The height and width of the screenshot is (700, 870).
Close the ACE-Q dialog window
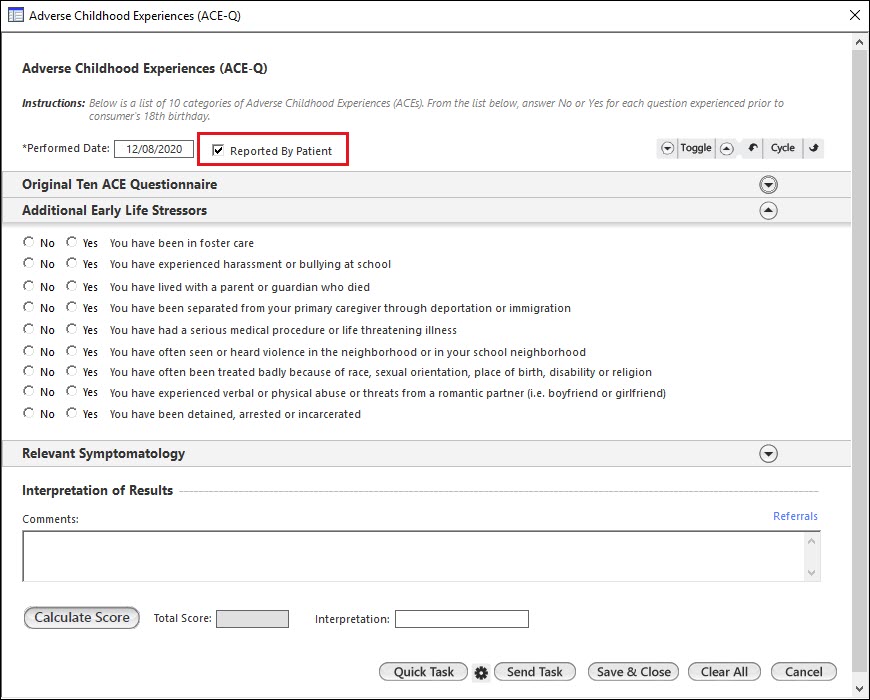(854, 15)
